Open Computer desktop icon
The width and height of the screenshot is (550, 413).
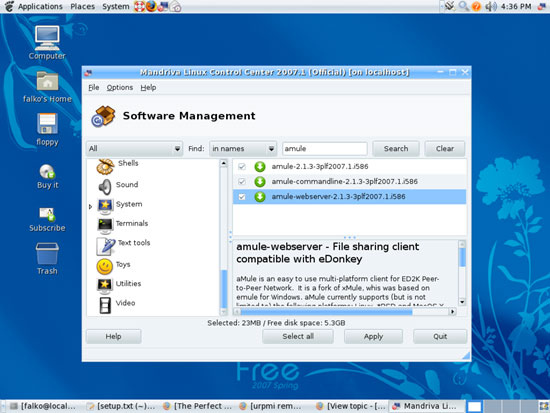click(x=47, y=38)
